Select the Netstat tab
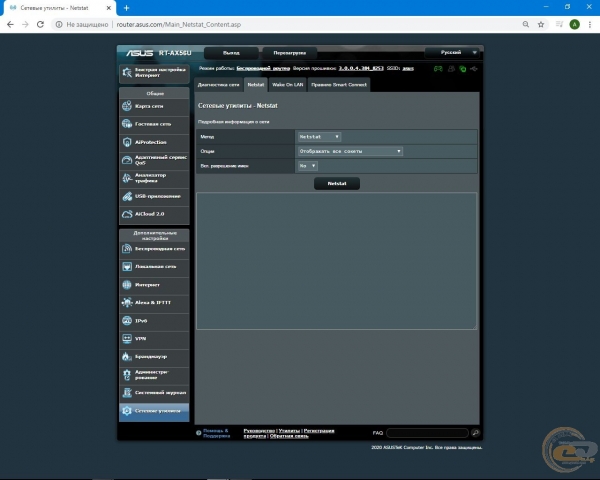 click(256, 85)
